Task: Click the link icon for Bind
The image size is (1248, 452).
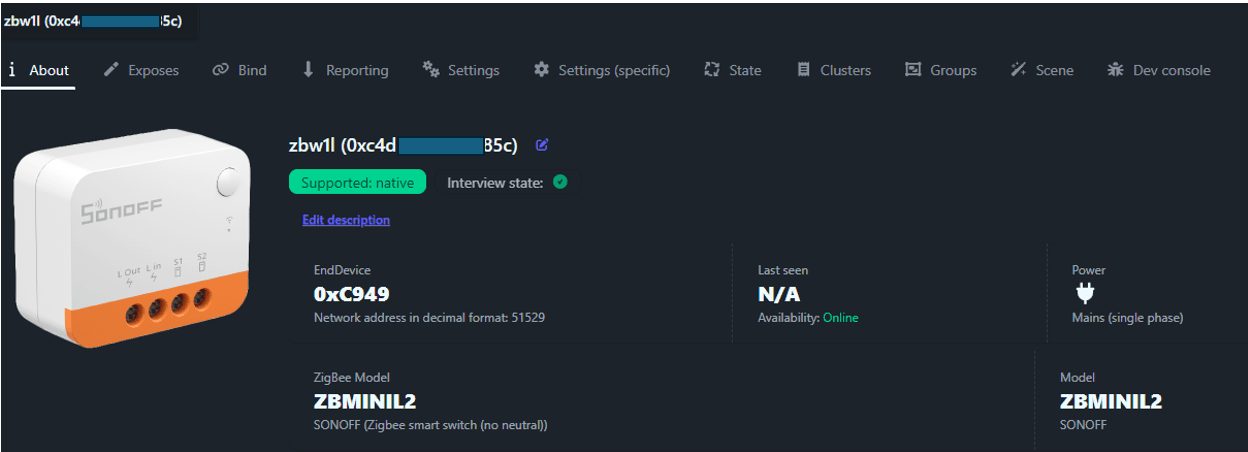Action: [x=221, y=70]
